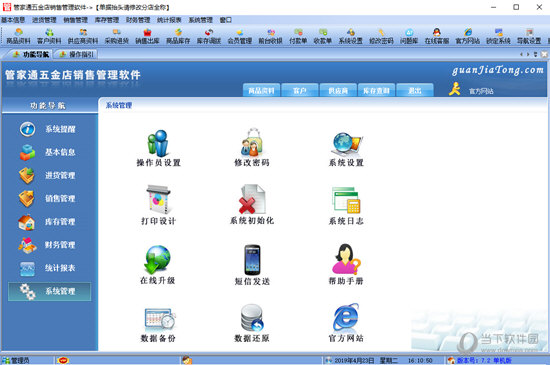Open 操作员设置 icon in 系统管理 panel
Image resolution: width=550 pixels, height=365 pixels.
(158, 148)
